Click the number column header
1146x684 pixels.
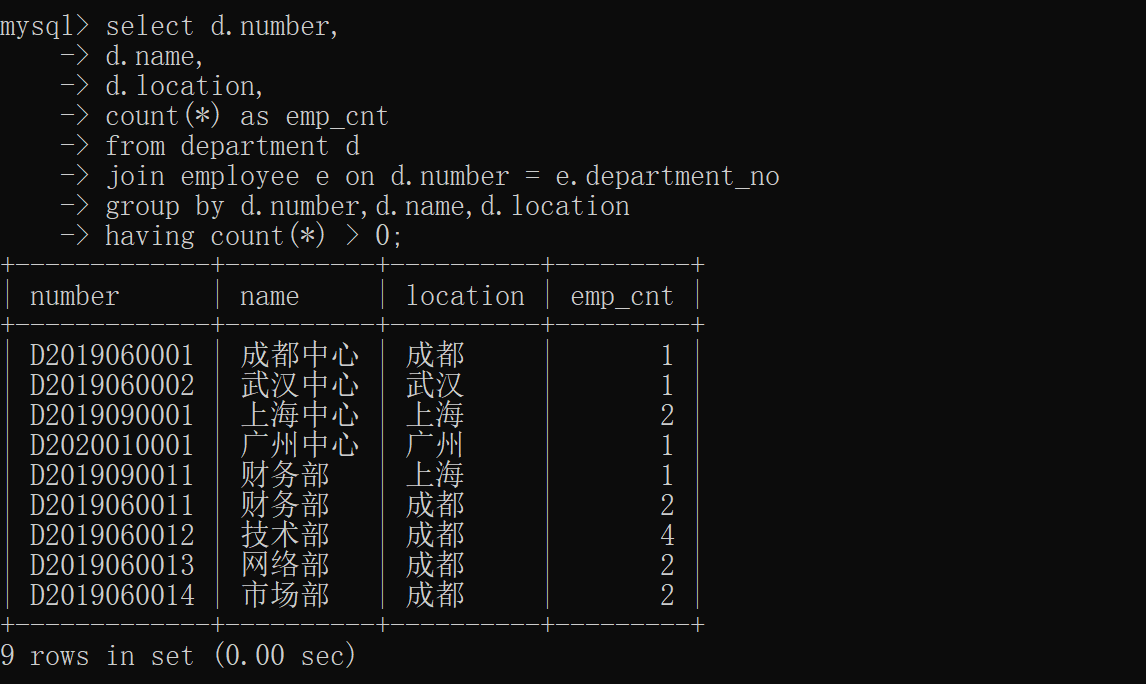[74, 295]
